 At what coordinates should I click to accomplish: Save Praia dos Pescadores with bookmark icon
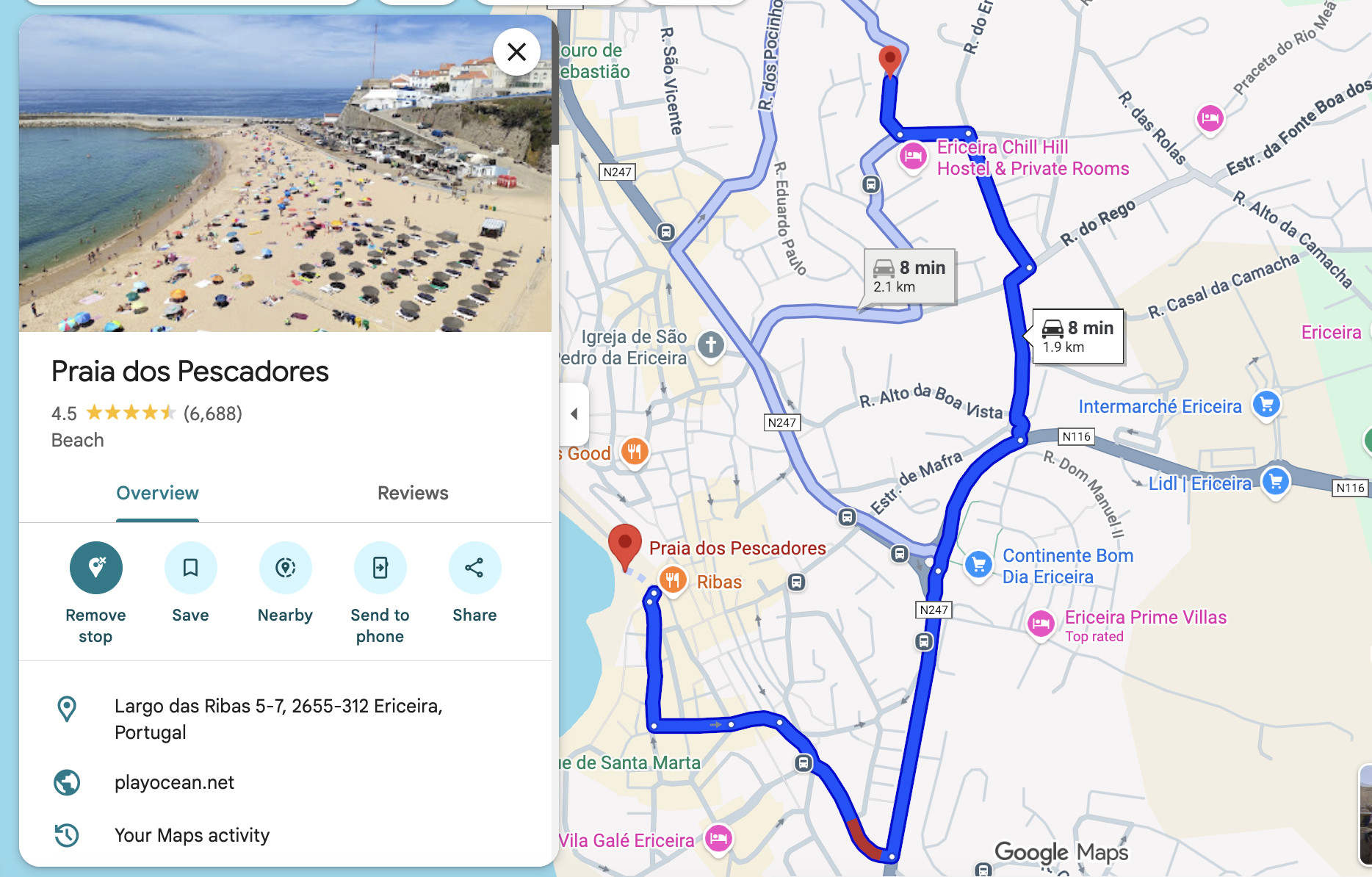[190, 568]
